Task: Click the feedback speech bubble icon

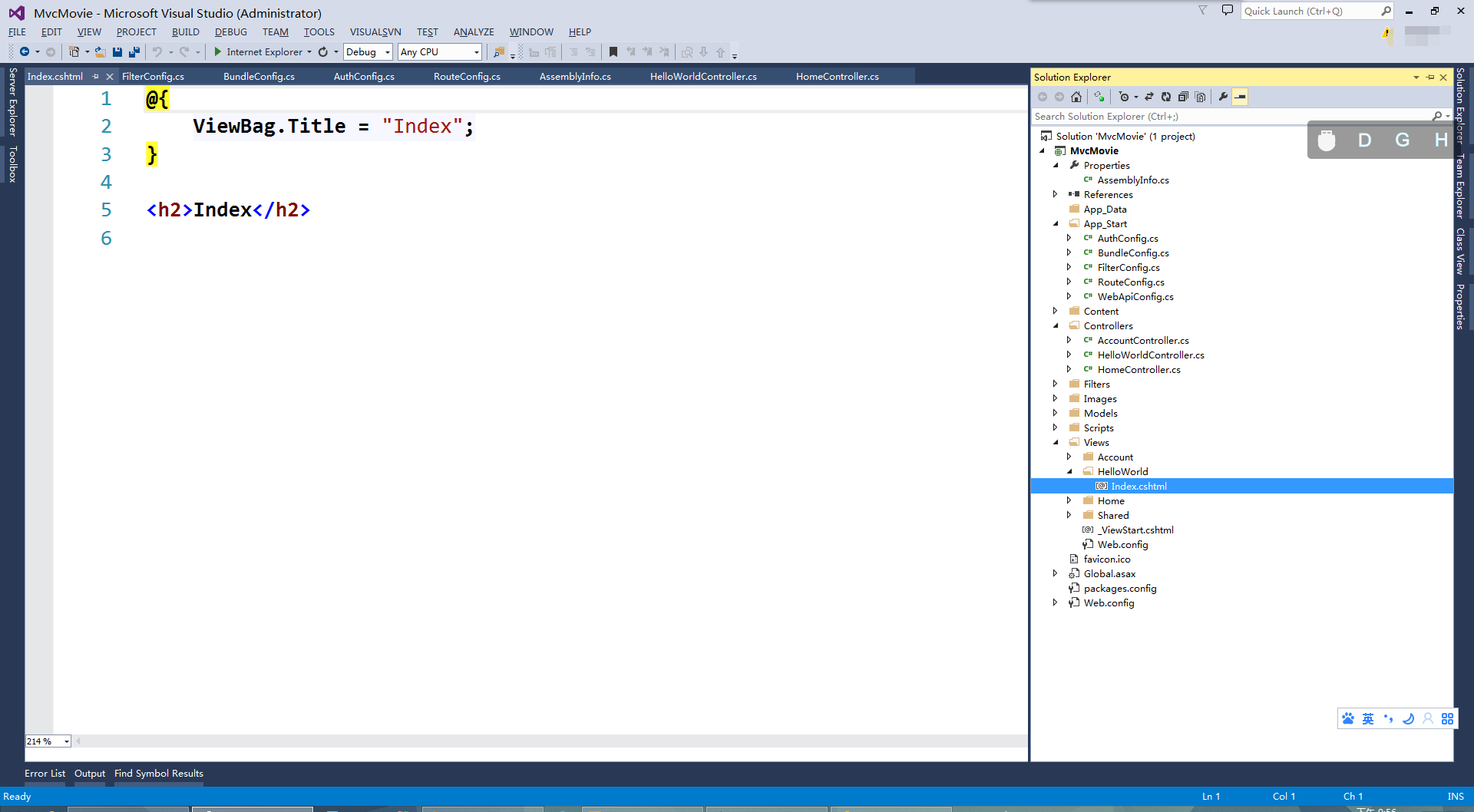Action: pyautogui.click(x=1228, y=11)
